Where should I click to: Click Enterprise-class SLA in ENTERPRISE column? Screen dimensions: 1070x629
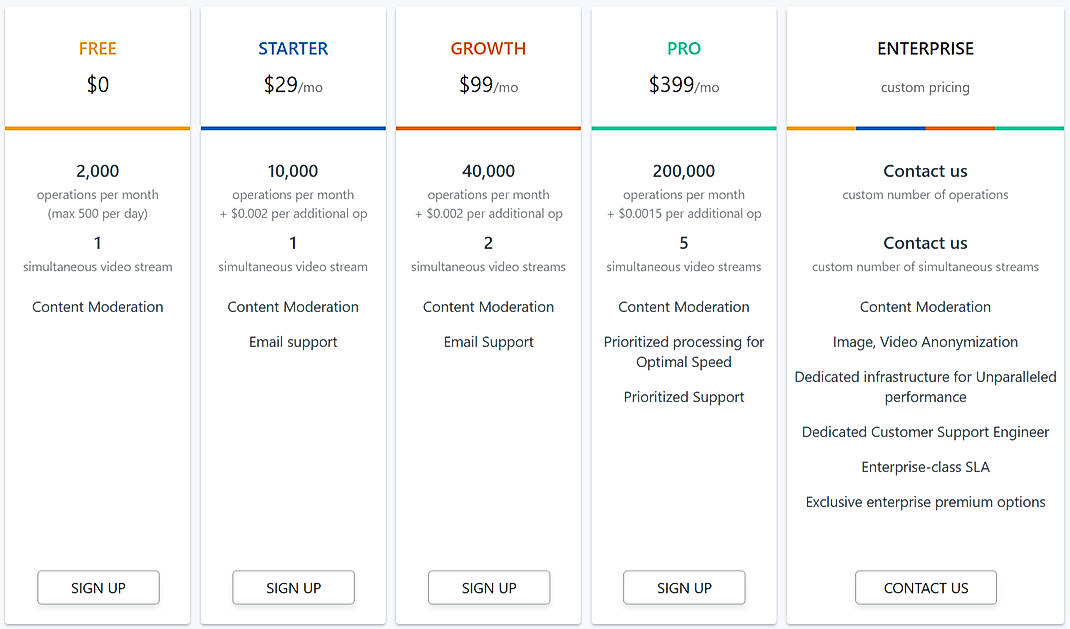pyautogui.click(x=925, y=467)
